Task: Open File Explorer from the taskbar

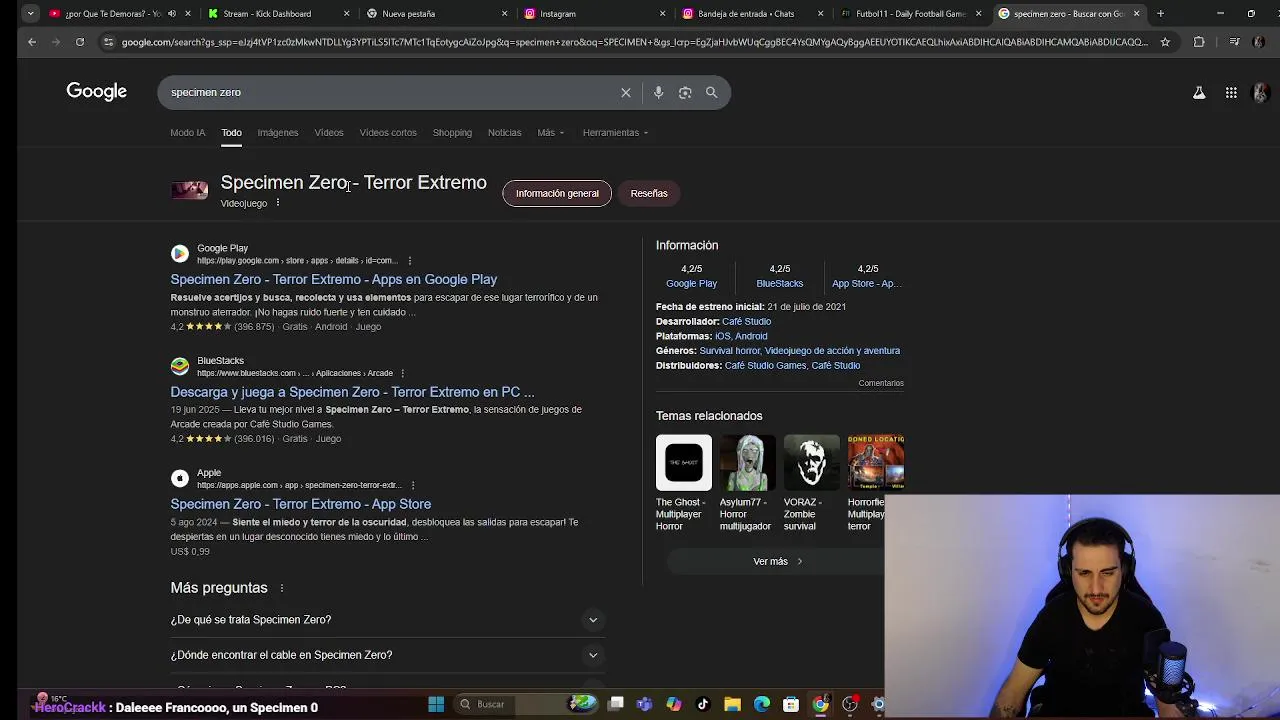Action: click(732, 704)
